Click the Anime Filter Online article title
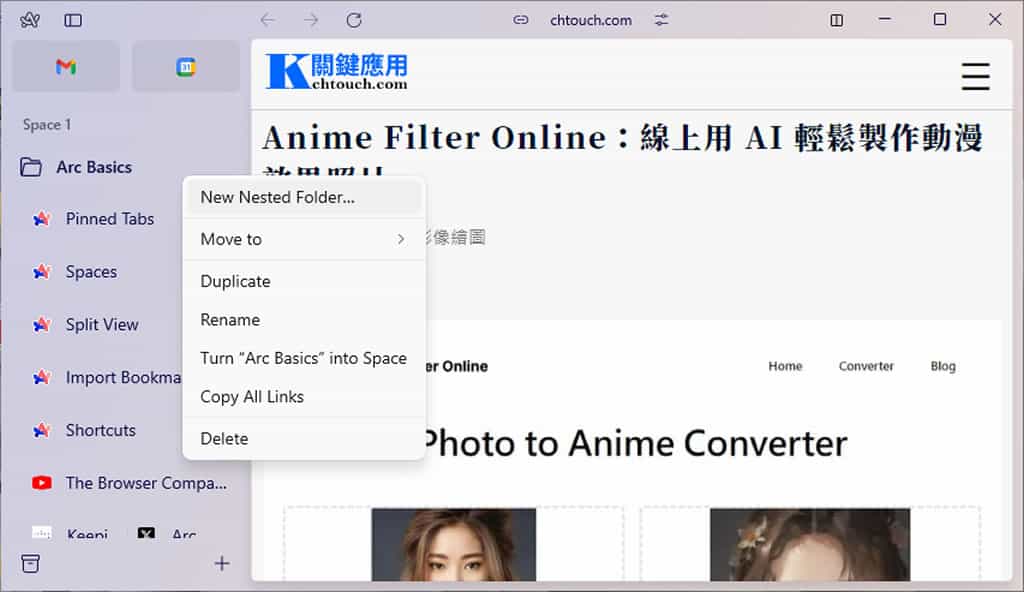Viewport: 1024px width, 592px height. tap(622, 148)
